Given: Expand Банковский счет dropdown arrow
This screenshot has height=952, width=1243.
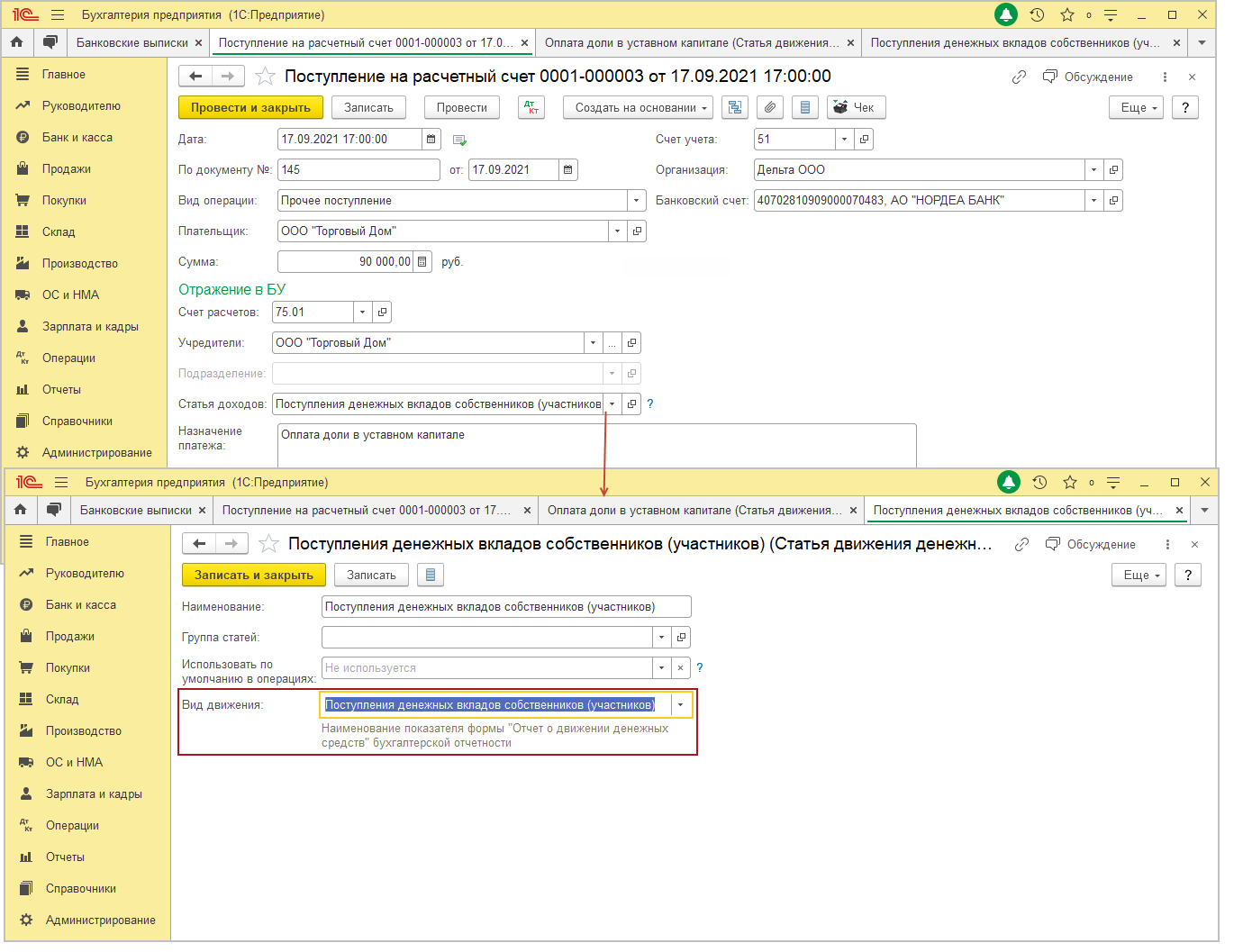Looking at the screenshot, I should pyautogui.click(x=1093, y=200).
